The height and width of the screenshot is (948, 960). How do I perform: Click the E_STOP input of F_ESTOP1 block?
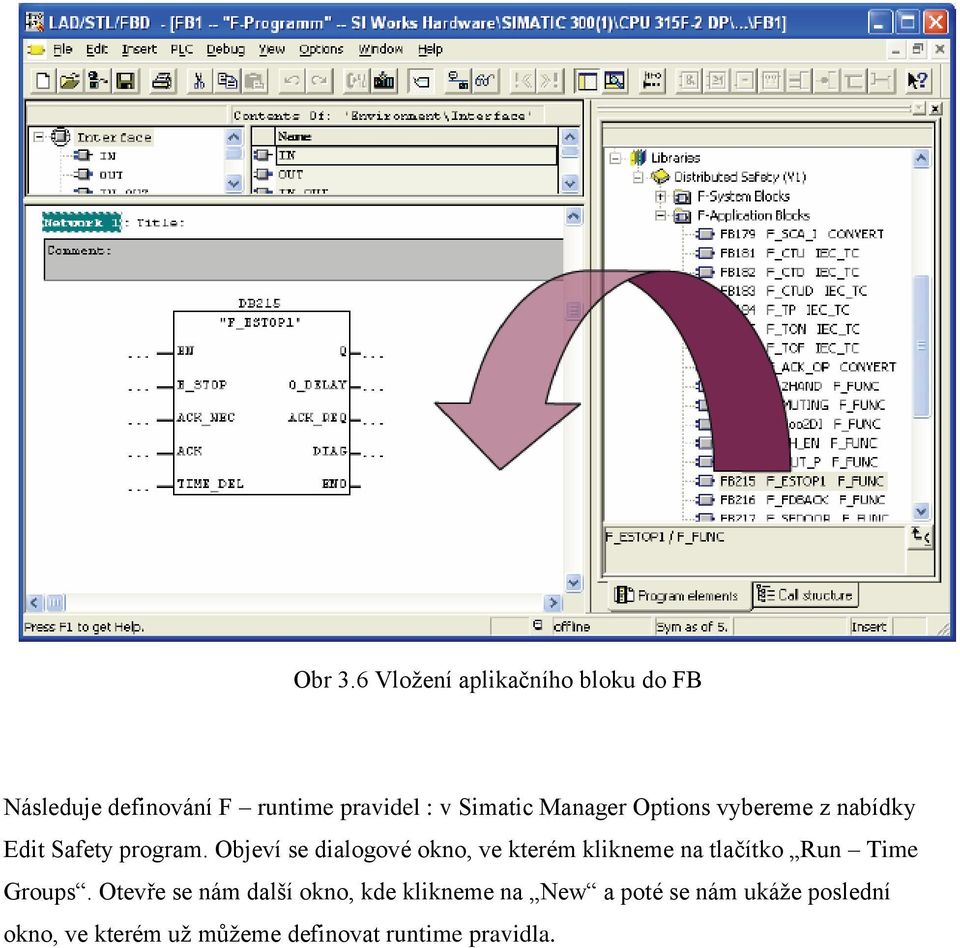(202, 385)
